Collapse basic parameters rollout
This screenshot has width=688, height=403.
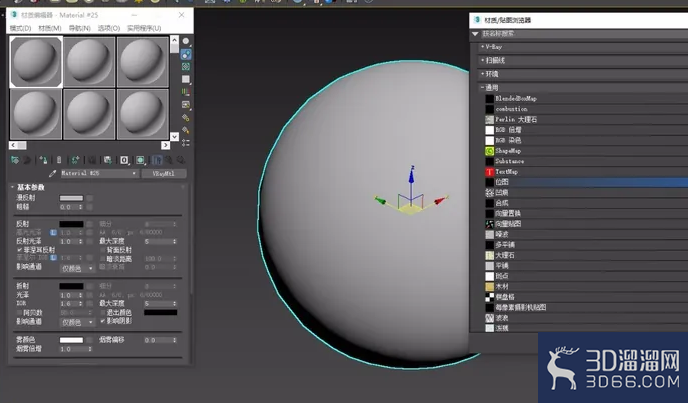(x=12, y=187)
